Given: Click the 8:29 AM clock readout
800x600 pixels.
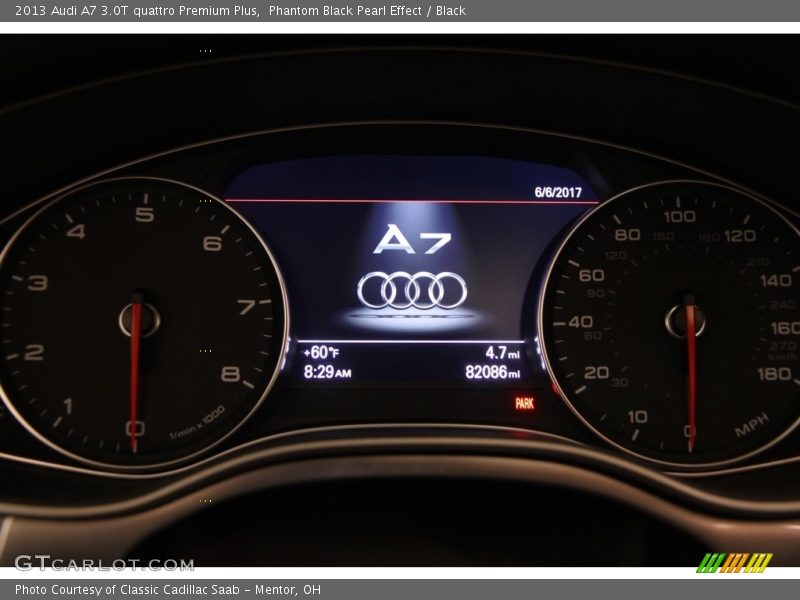Looking at the screenshot, I should [x=325, y=371].
